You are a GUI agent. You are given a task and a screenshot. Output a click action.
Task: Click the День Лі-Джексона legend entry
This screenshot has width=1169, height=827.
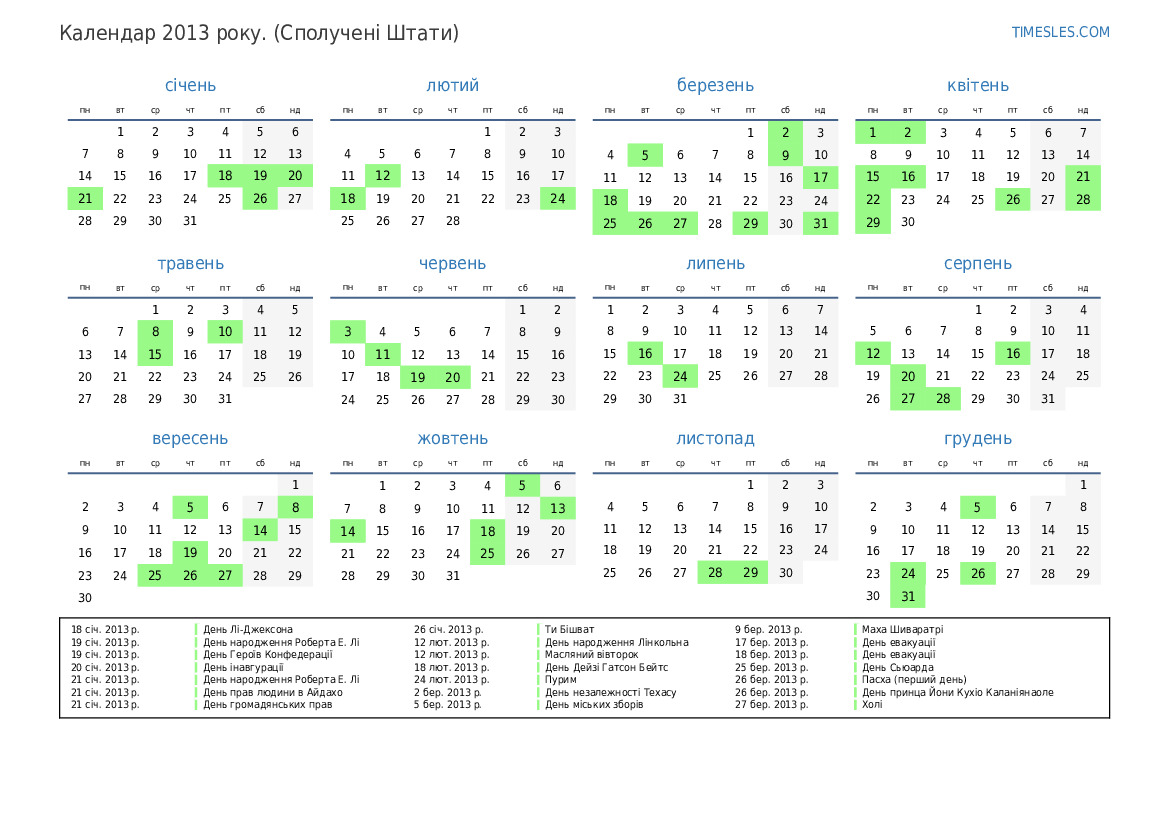point(248,630)
